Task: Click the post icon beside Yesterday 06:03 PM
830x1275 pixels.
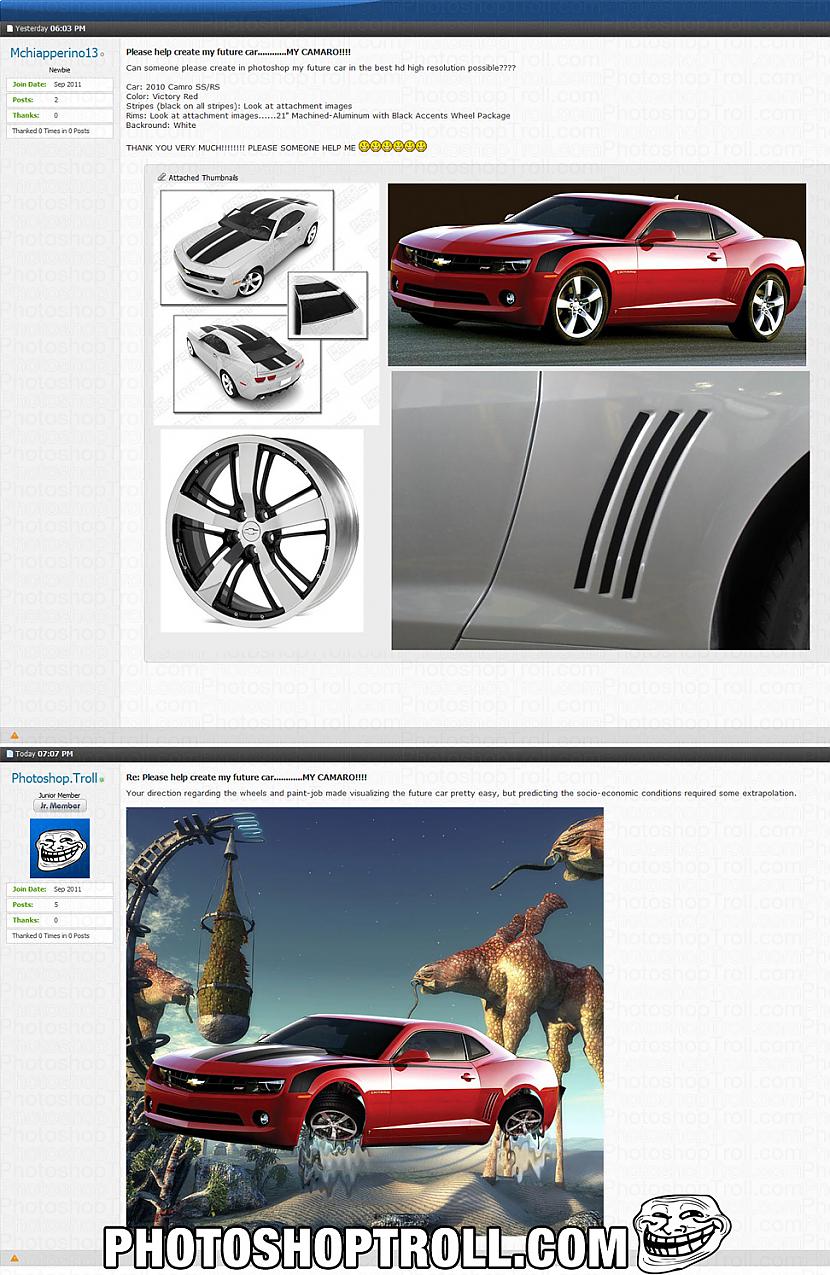Action: coord(9,28)
